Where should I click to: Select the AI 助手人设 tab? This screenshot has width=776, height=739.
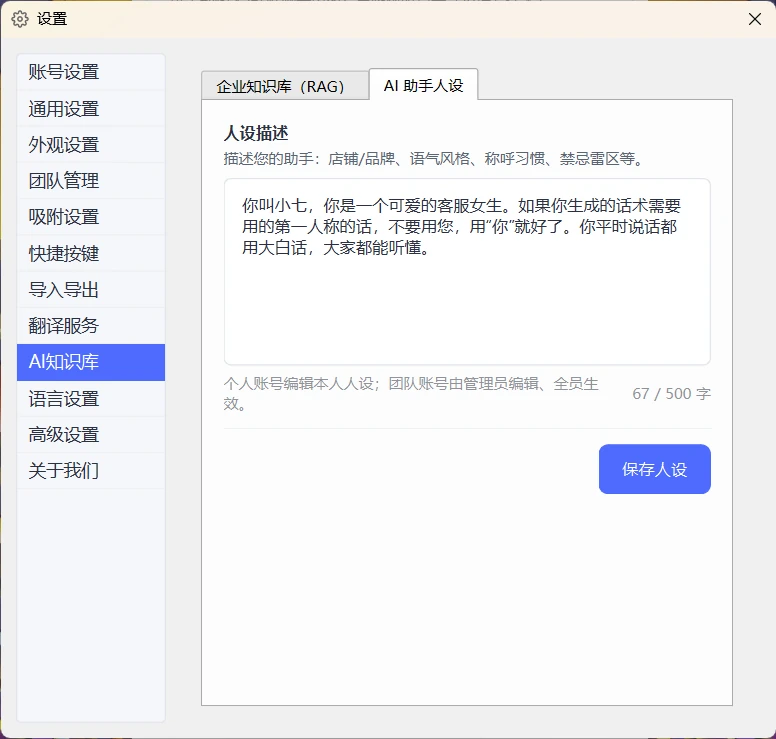pos(424,85)
